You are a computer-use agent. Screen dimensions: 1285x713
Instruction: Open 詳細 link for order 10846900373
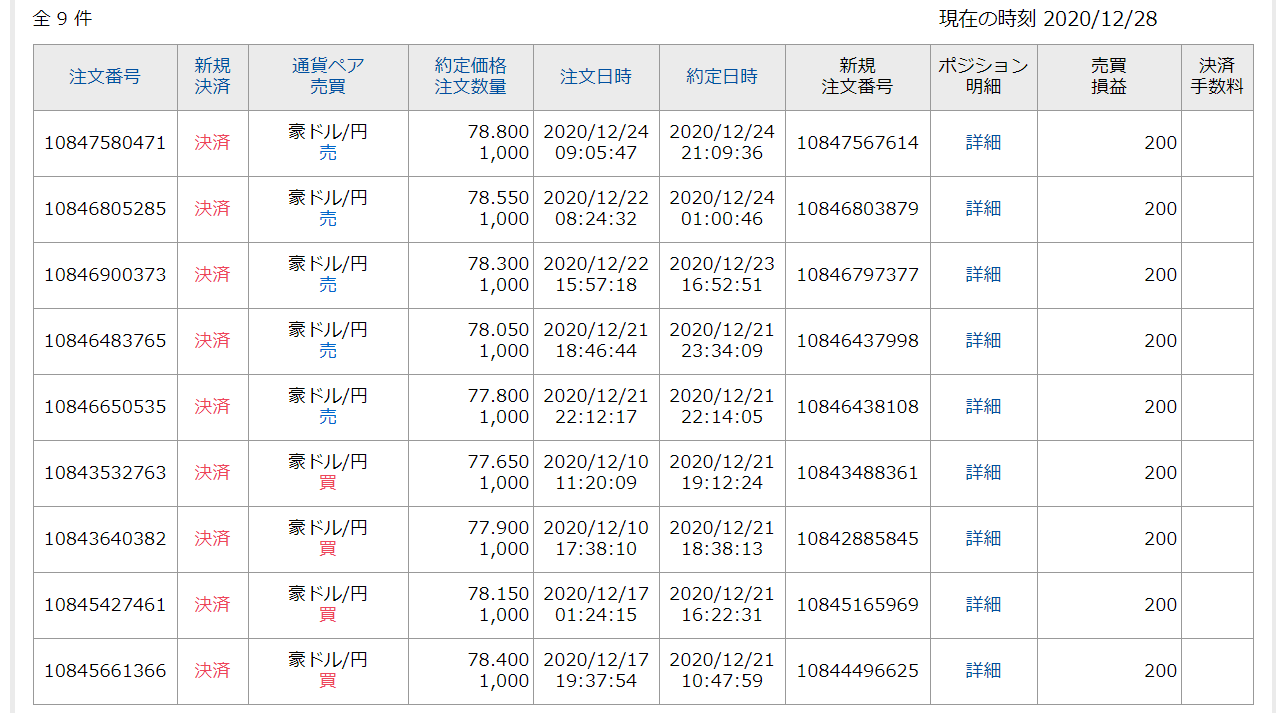(x=983, y=275)
